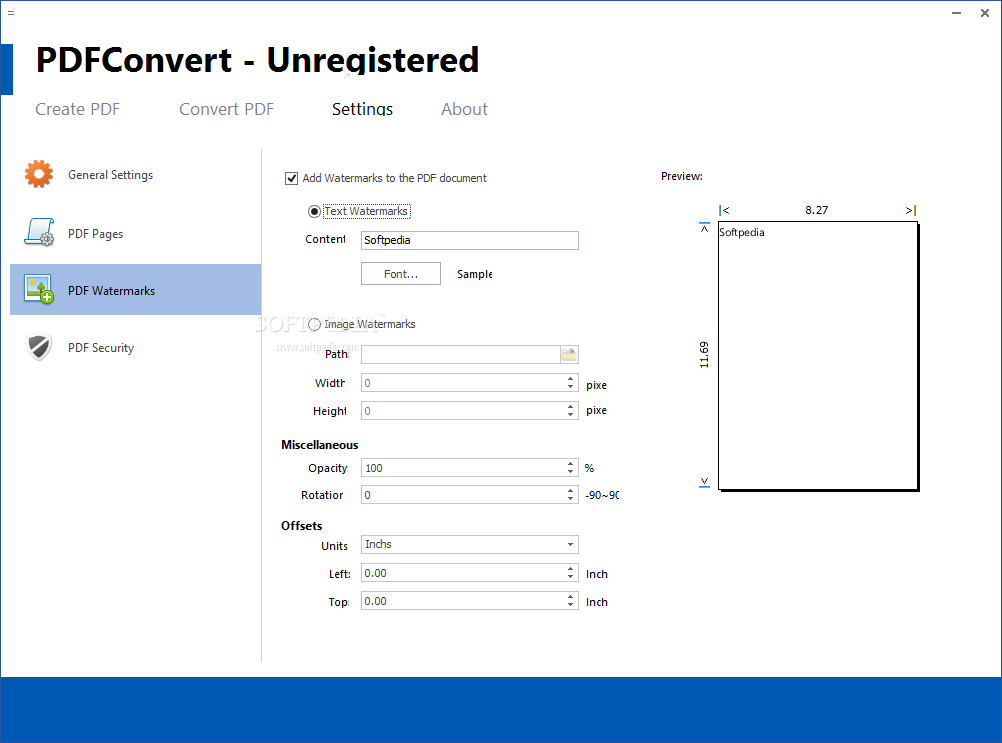
Task: Switch to the Create PDF tab
Action: pos(77,109)
